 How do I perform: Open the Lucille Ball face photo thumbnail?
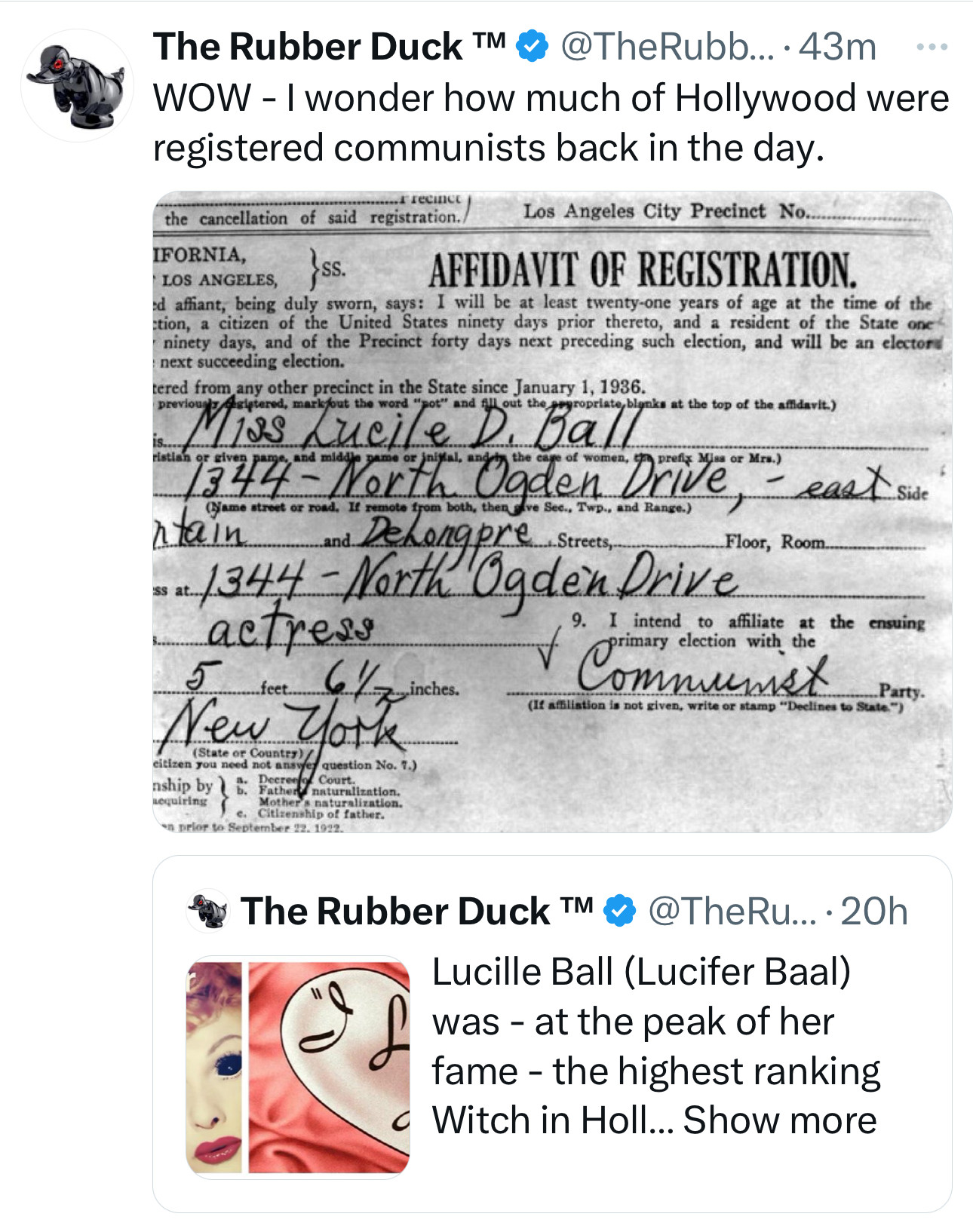(214, 1067)
